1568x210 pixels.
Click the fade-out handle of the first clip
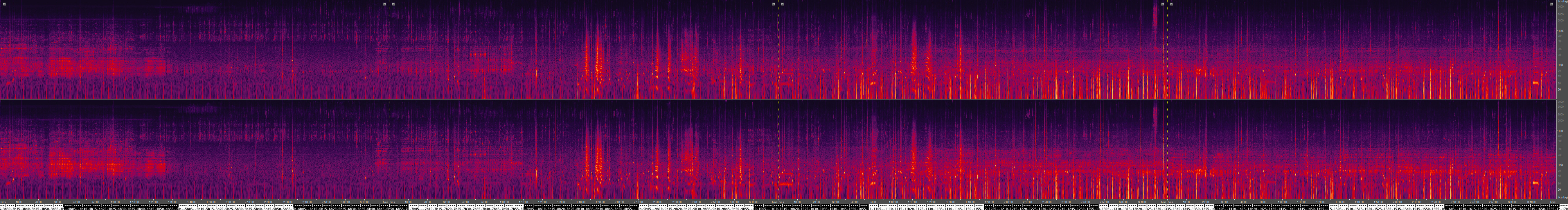384,4
